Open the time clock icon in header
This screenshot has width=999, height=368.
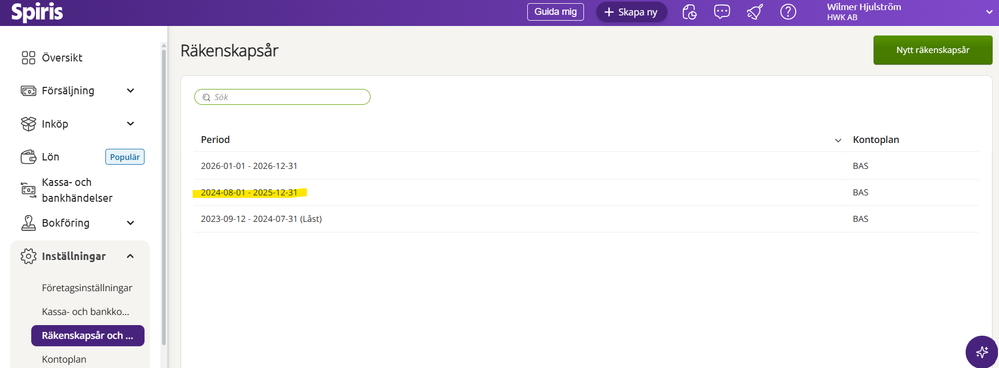tap(690, 12)
